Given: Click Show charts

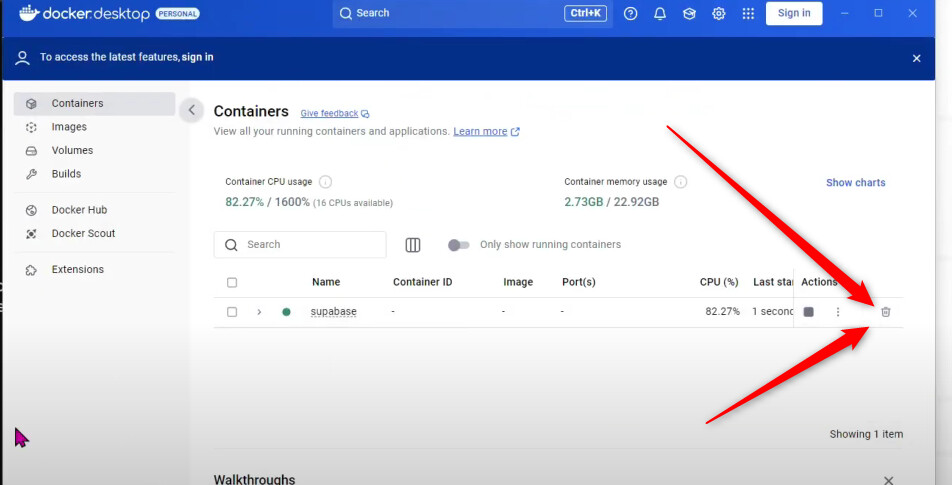Looking at the screenshot, I should click(x=855, y=183).
